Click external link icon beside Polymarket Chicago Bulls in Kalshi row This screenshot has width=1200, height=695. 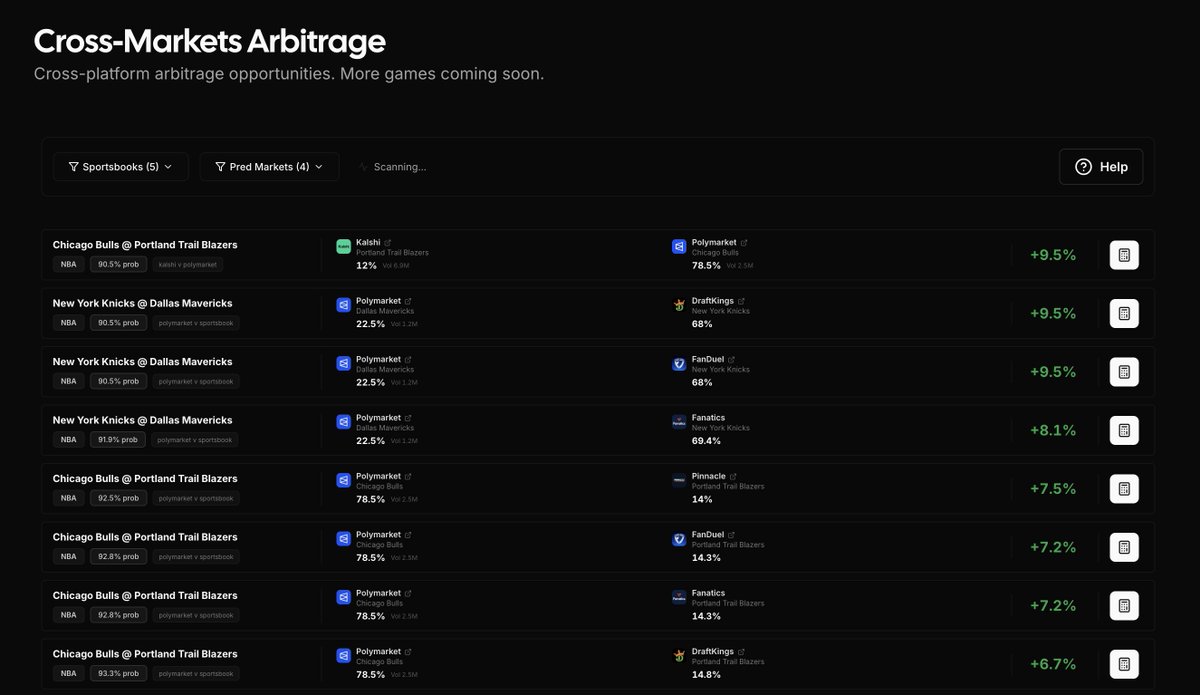click(744, 242)
